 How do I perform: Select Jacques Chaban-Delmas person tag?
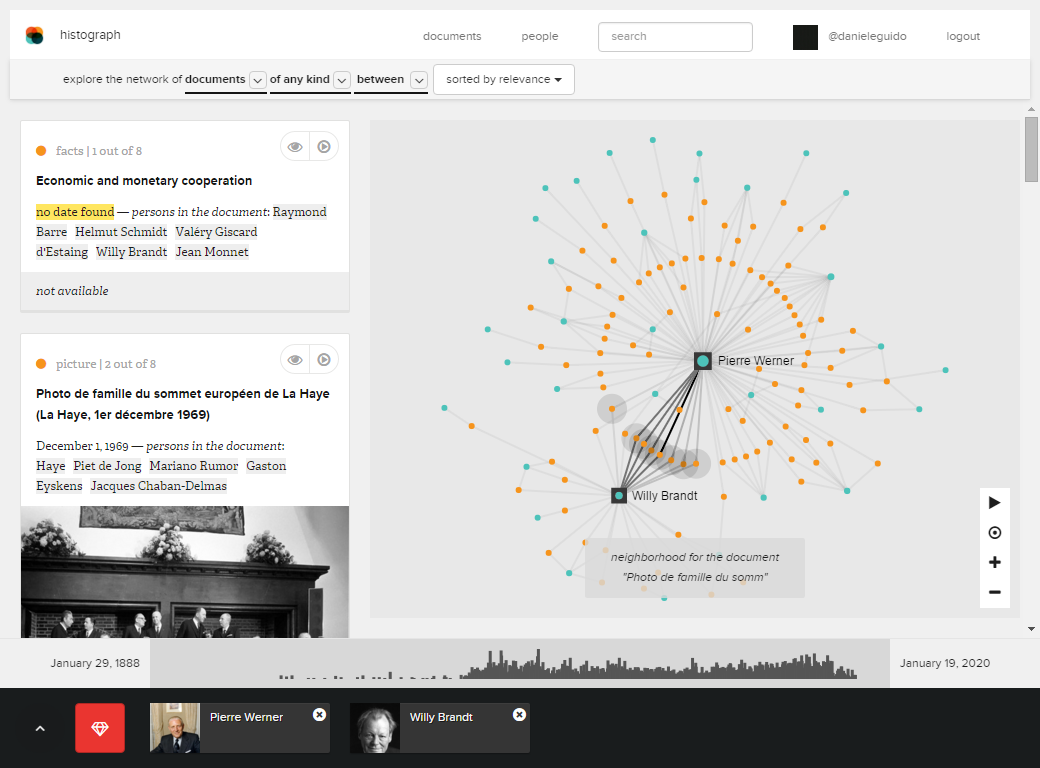point(159,486)
